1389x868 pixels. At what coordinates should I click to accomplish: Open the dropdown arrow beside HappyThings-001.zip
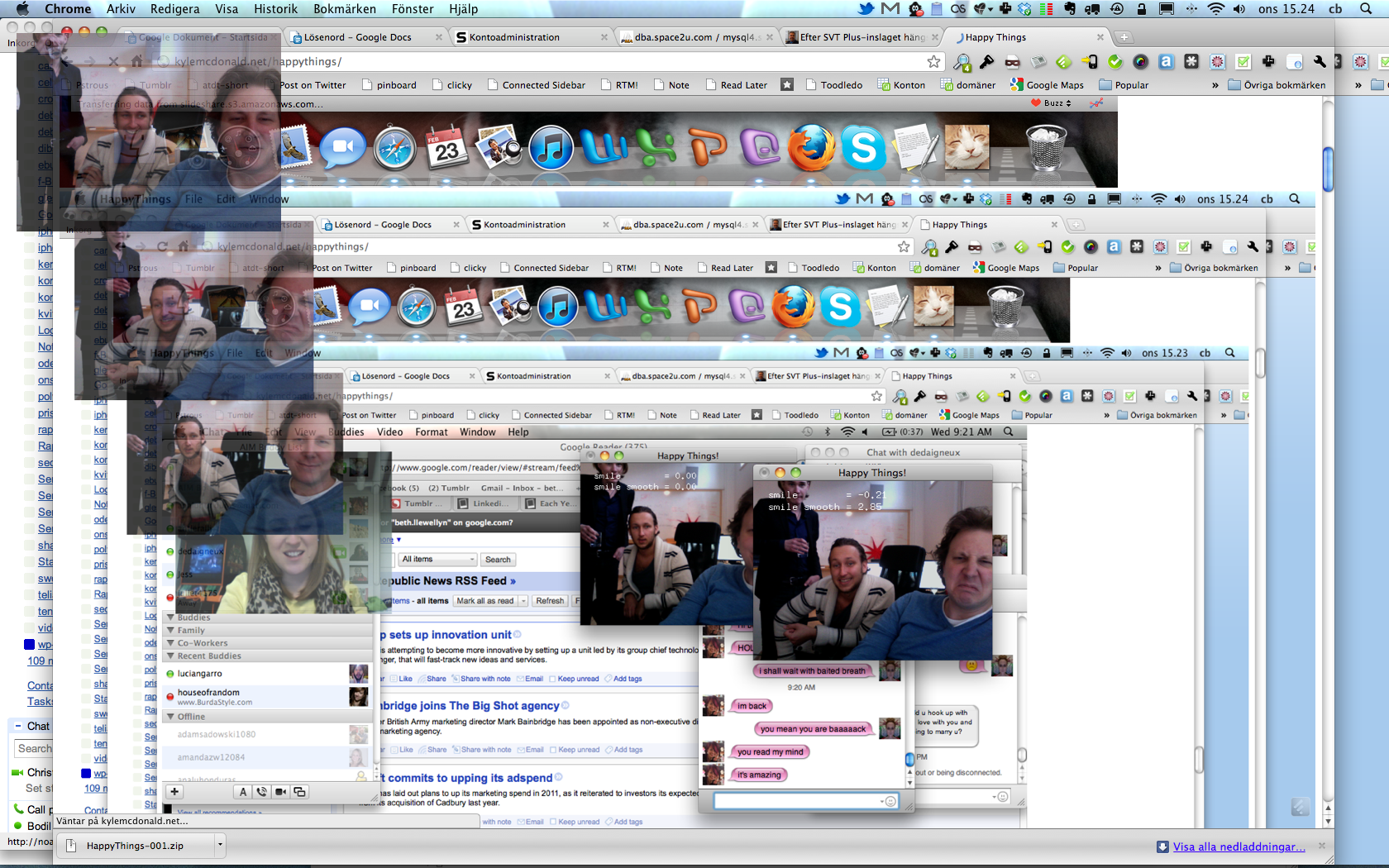pos(220,845)
